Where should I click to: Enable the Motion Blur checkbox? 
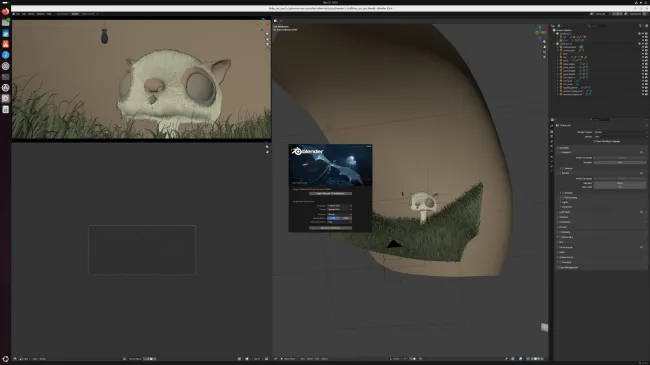pyautogui.click(x=560, y=237)
